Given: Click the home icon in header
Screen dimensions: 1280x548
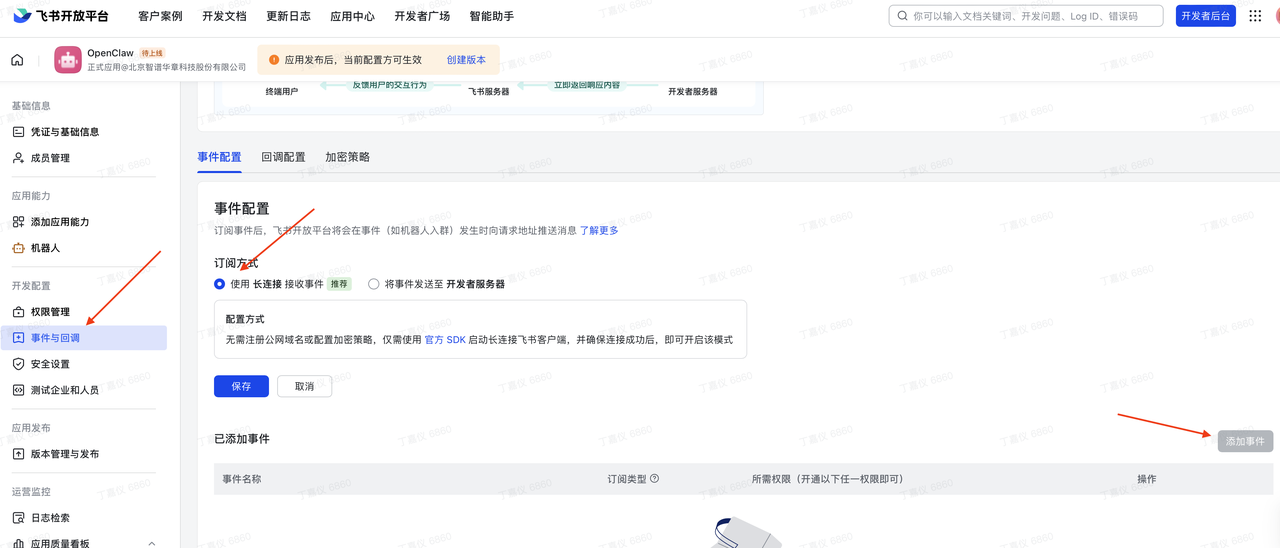Looking at the screenshot, I should click(x=17, y=60).
